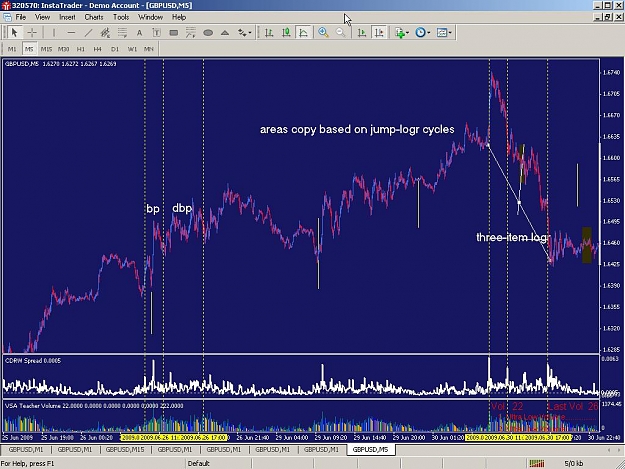The image size is (625, 469).
Task: Open the Tools menu
Action: point(121,17)
